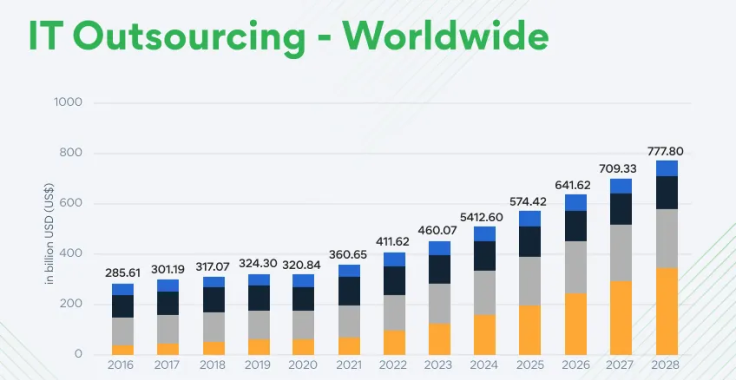The height and width of the screenshot is (380, 736).
Task: Select the 2024 year label
Action: [485, 365]
